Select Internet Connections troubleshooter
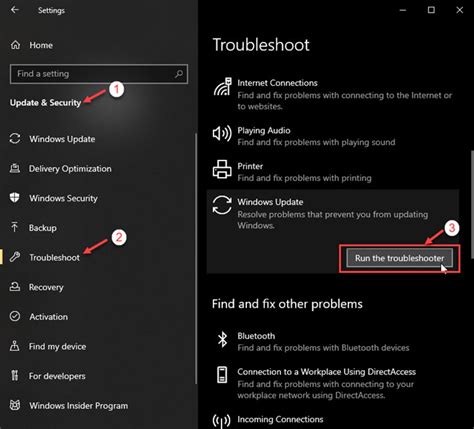Image resolution: width=474 pixels, height=429 pixels. click(333, 94)
